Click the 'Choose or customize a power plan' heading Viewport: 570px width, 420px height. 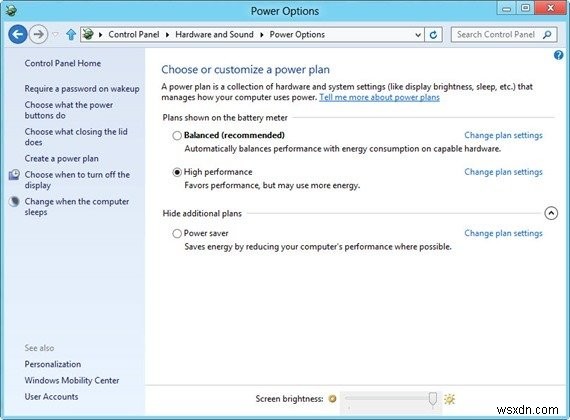point(245,69)
